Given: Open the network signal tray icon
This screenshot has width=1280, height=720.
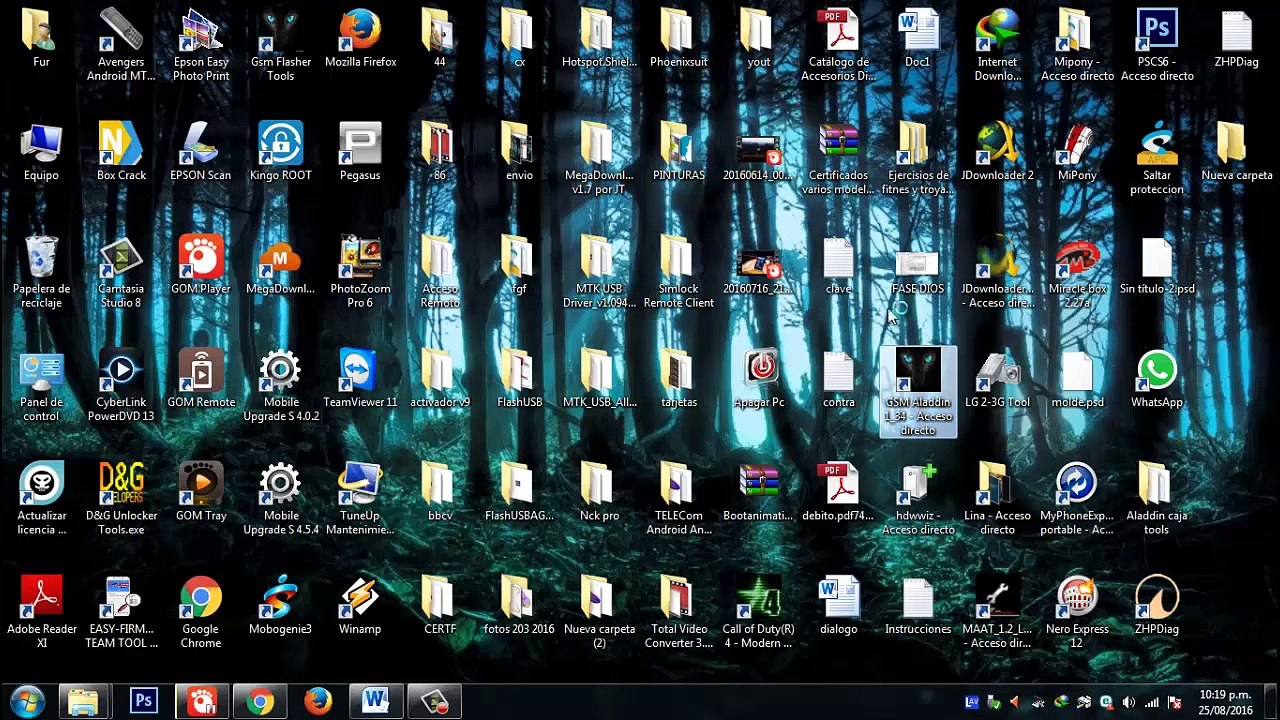Looking at the screenshot, I should click(1152, 702).
